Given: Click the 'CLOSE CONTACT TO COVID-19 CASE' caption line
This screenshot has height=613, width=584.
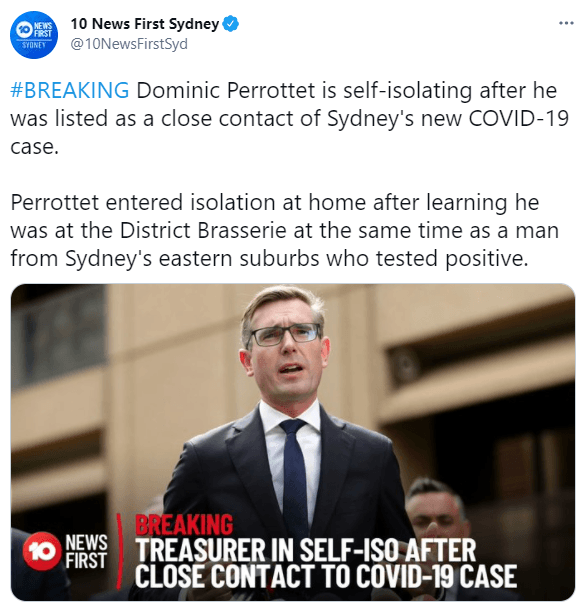Looking at the screenshot, I should pyautogui.click(x=326, y=576).
